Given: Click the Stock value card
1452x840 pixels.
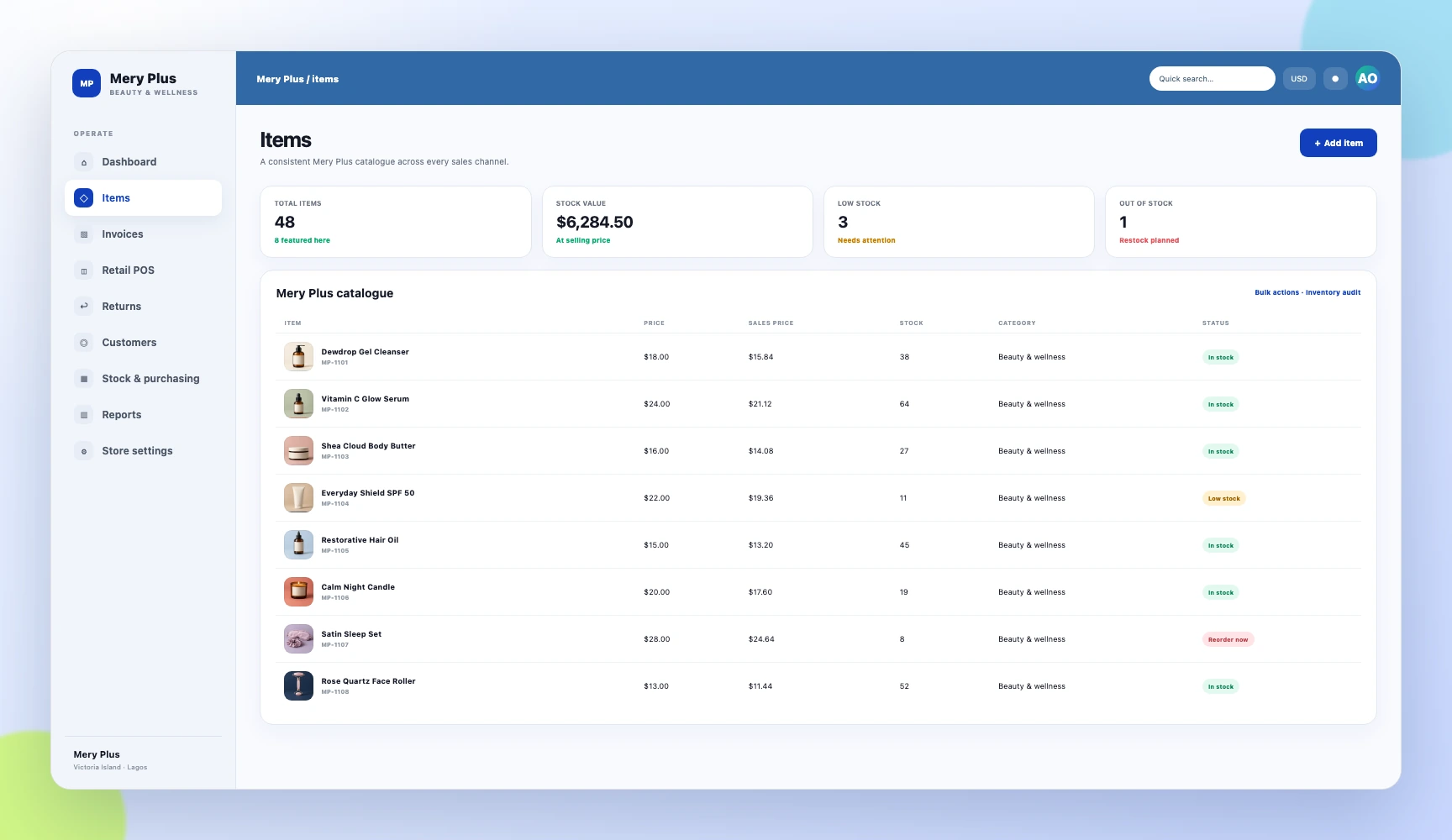Looking at the screenshot, I should click(677, 222).
